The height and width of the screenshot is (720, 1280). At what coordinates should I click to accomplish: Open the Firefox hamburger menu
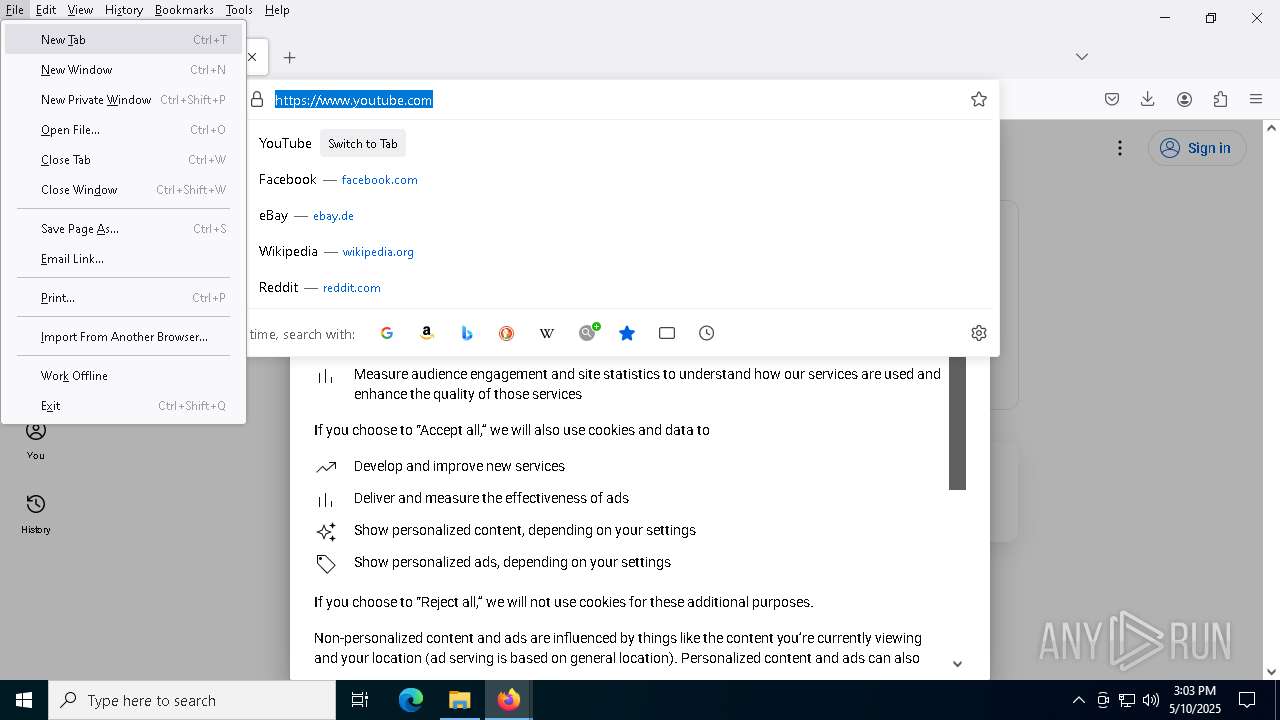[x=1256, y=99]
